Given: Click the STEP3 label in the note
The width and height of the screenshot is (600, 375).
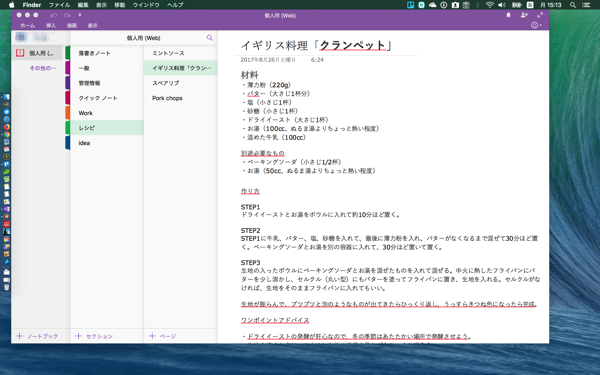Looking at the screenshot, I should pos(250,263).
